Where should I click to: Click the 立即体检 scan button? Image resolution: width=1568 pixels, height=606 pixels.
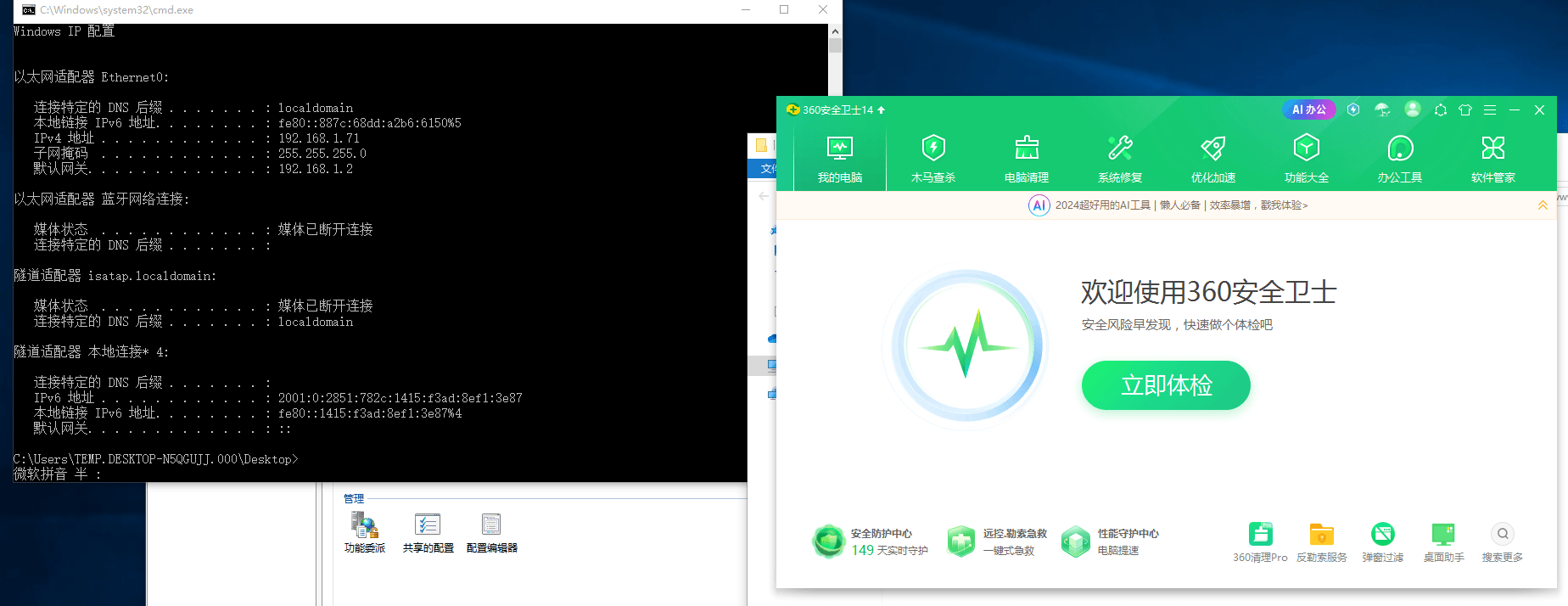click(x=1166, y=385)
